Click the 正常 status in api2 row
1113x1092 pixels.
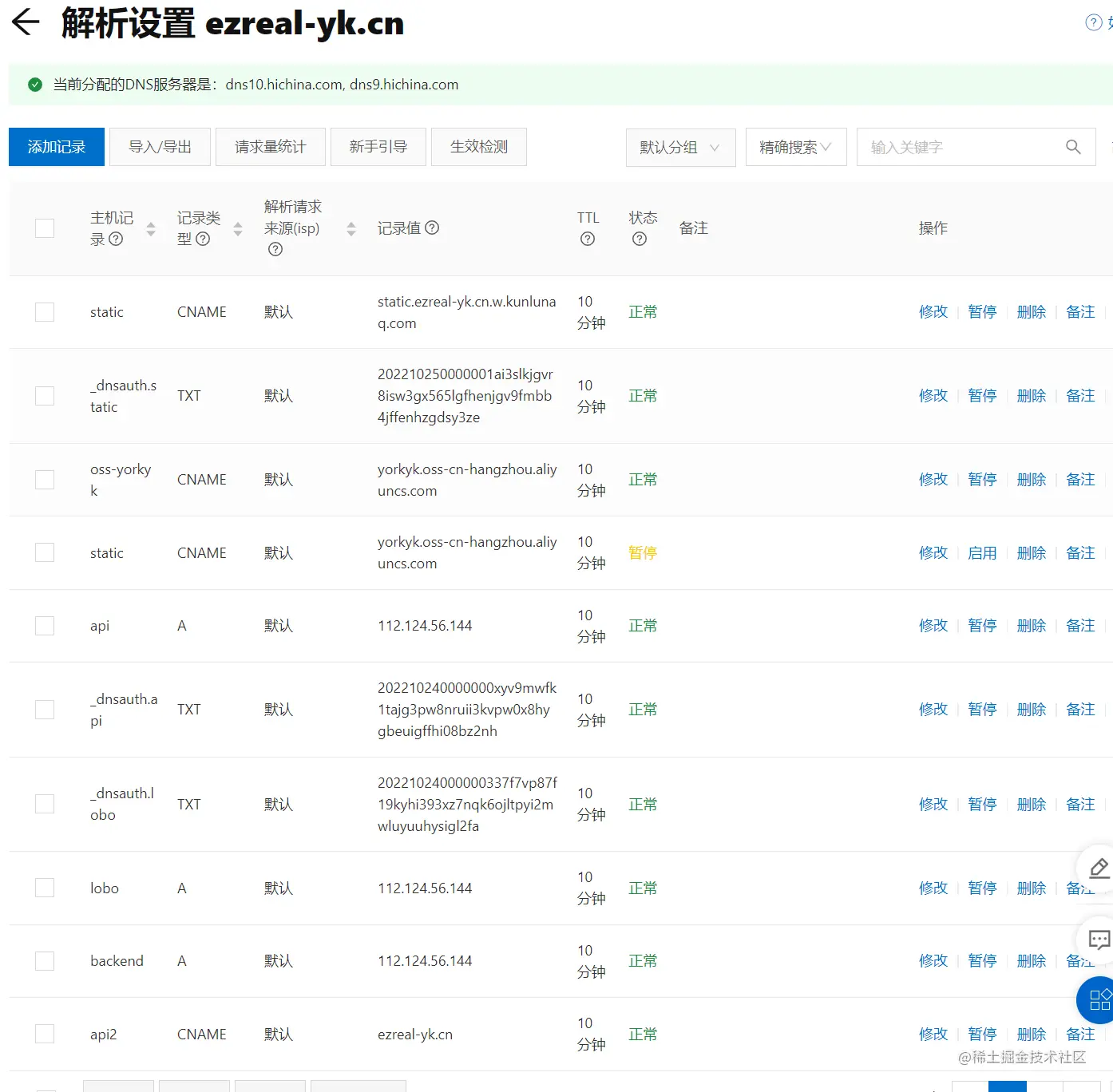click(643, 1035)
